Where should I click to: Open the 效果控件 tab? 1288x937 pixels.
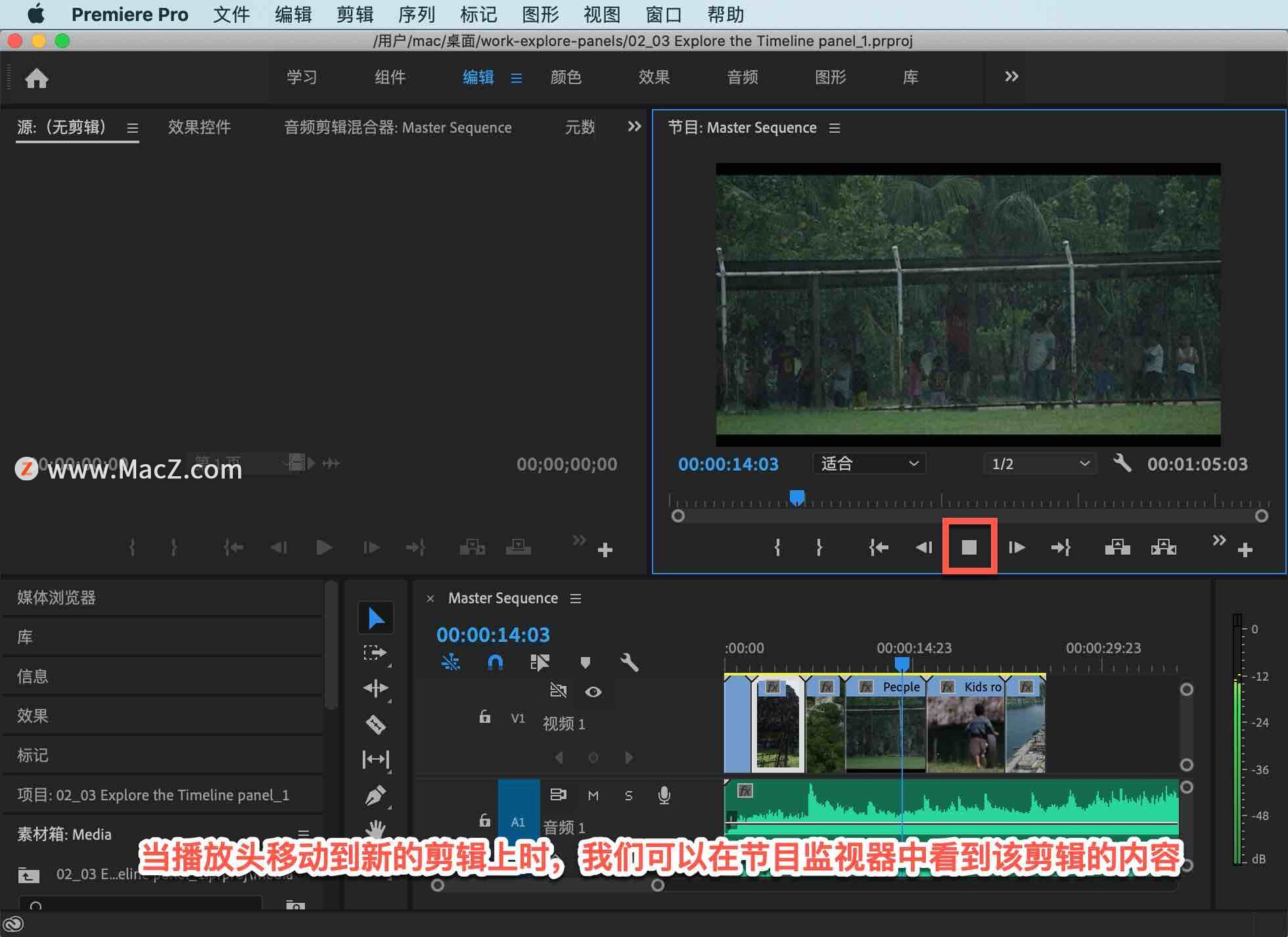coord(199,127)
